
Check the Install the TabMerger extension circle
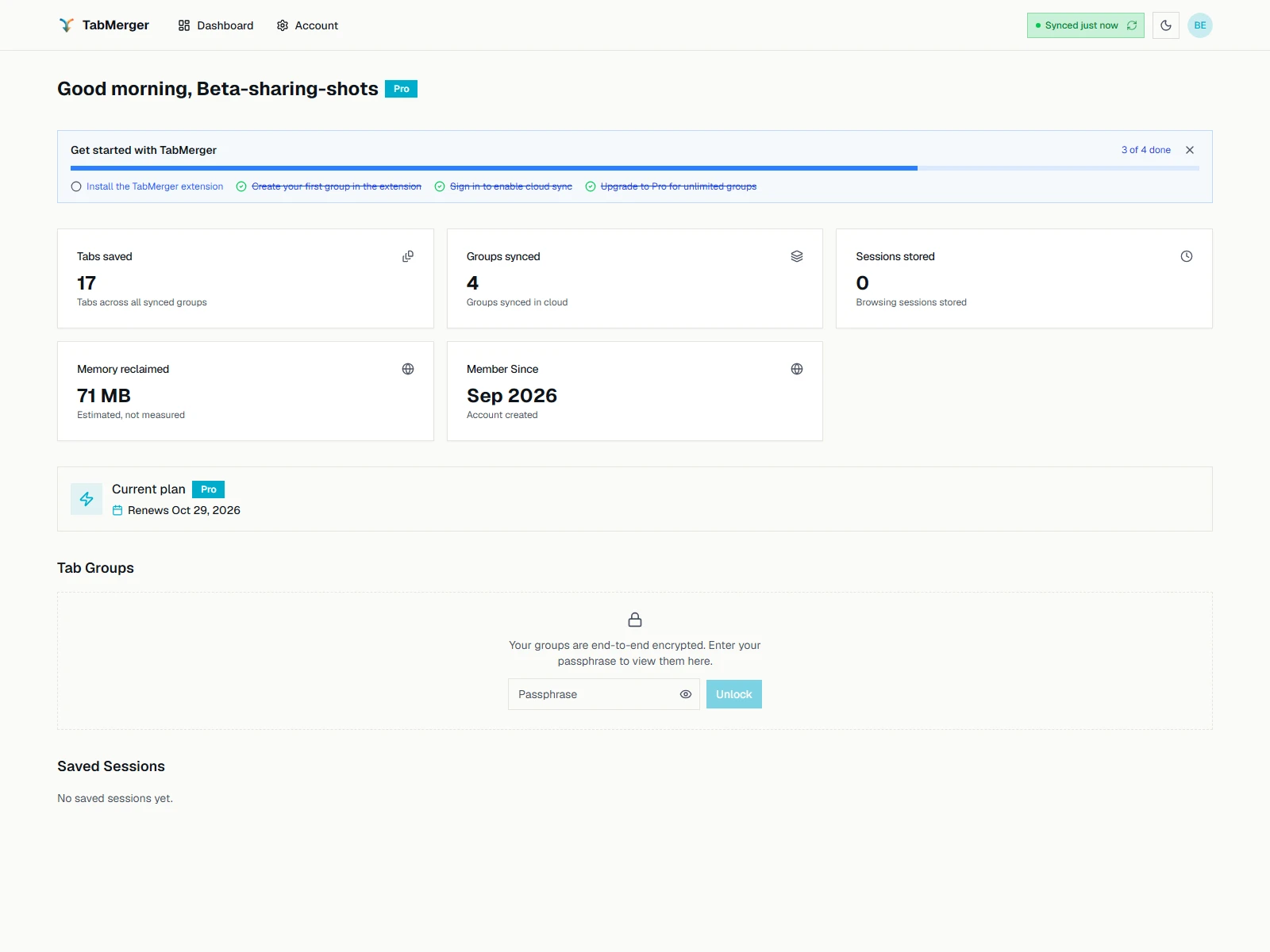pos(76,186)
